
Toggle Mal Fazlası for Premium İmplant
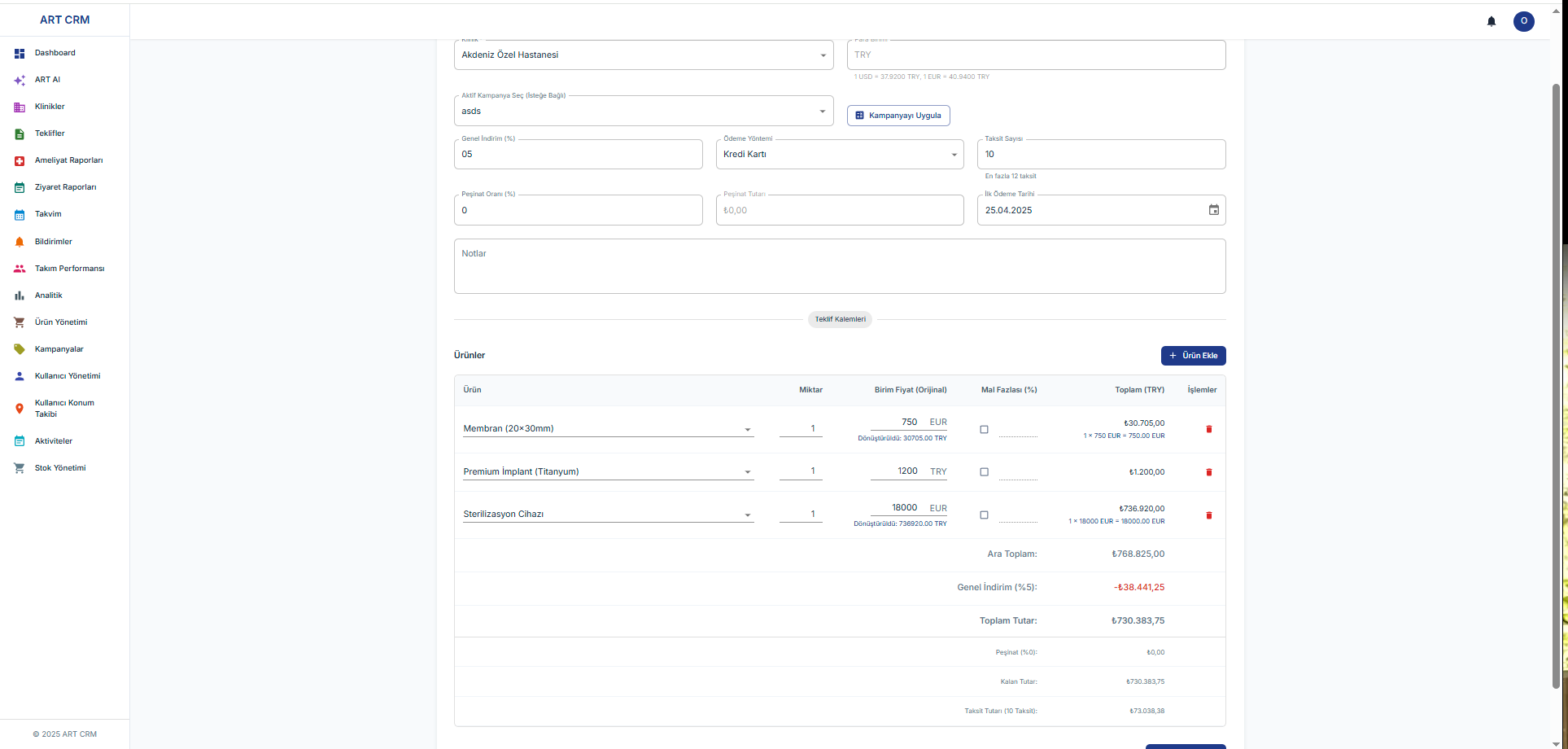(x=984, y=471)
